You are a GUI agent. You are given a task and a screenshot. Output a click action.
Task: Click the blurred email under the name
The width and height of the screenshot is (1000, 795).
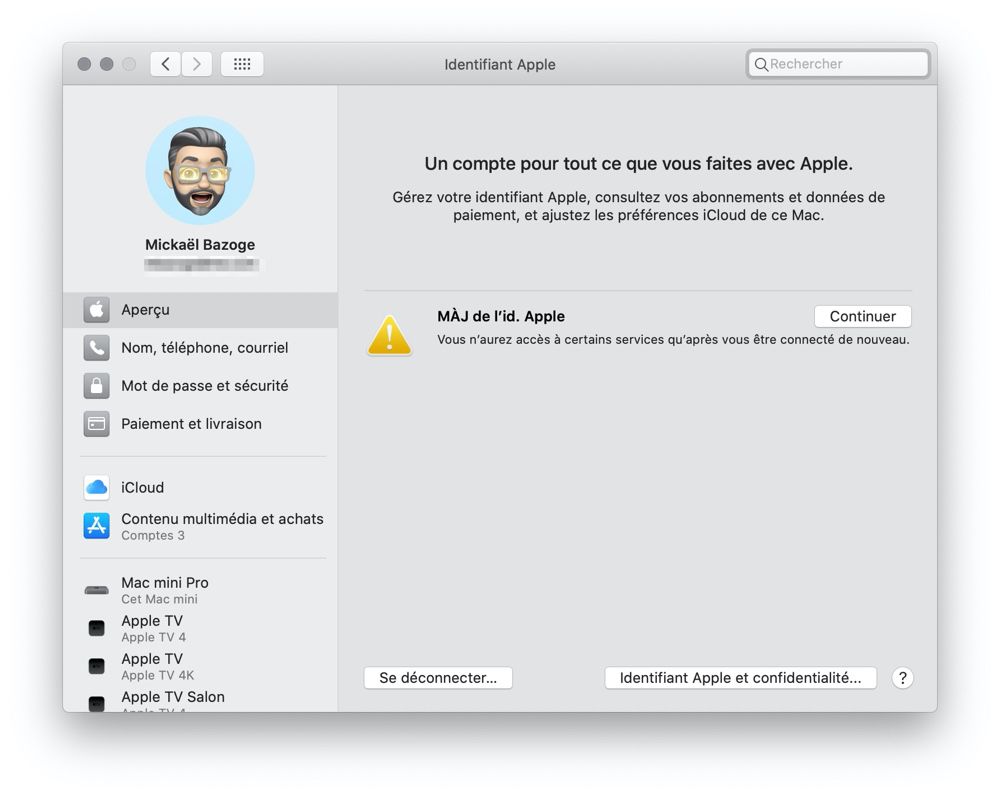pyautogui.click(x=201, y=264)
